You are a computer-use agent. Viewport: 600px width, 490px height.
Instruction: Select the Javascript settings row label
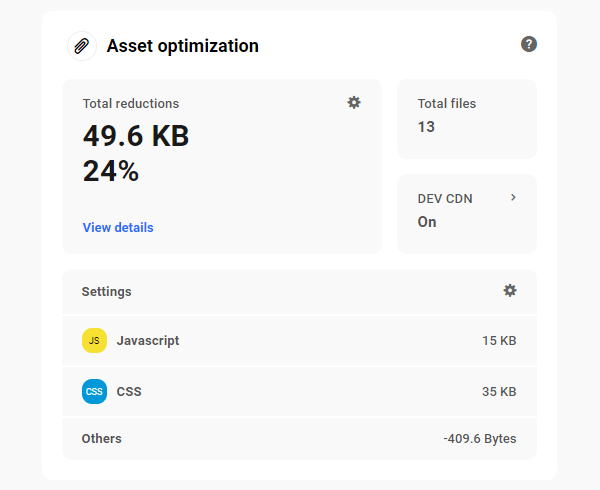click(x=148, y=340)
